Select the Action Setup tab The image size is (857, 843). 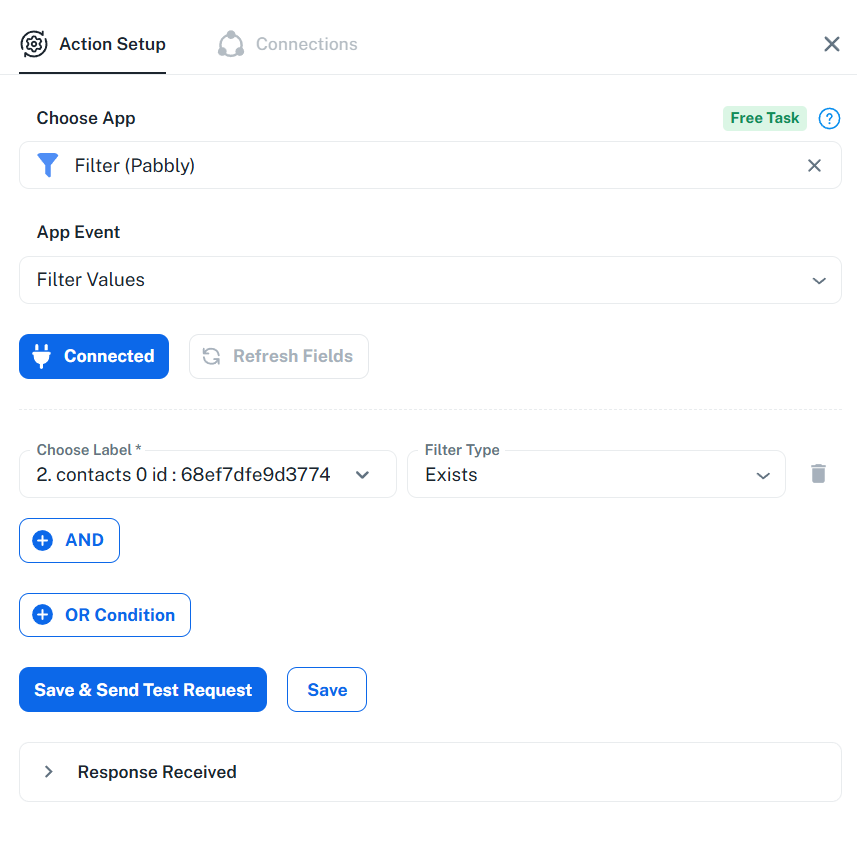click(x=112, y=44)
